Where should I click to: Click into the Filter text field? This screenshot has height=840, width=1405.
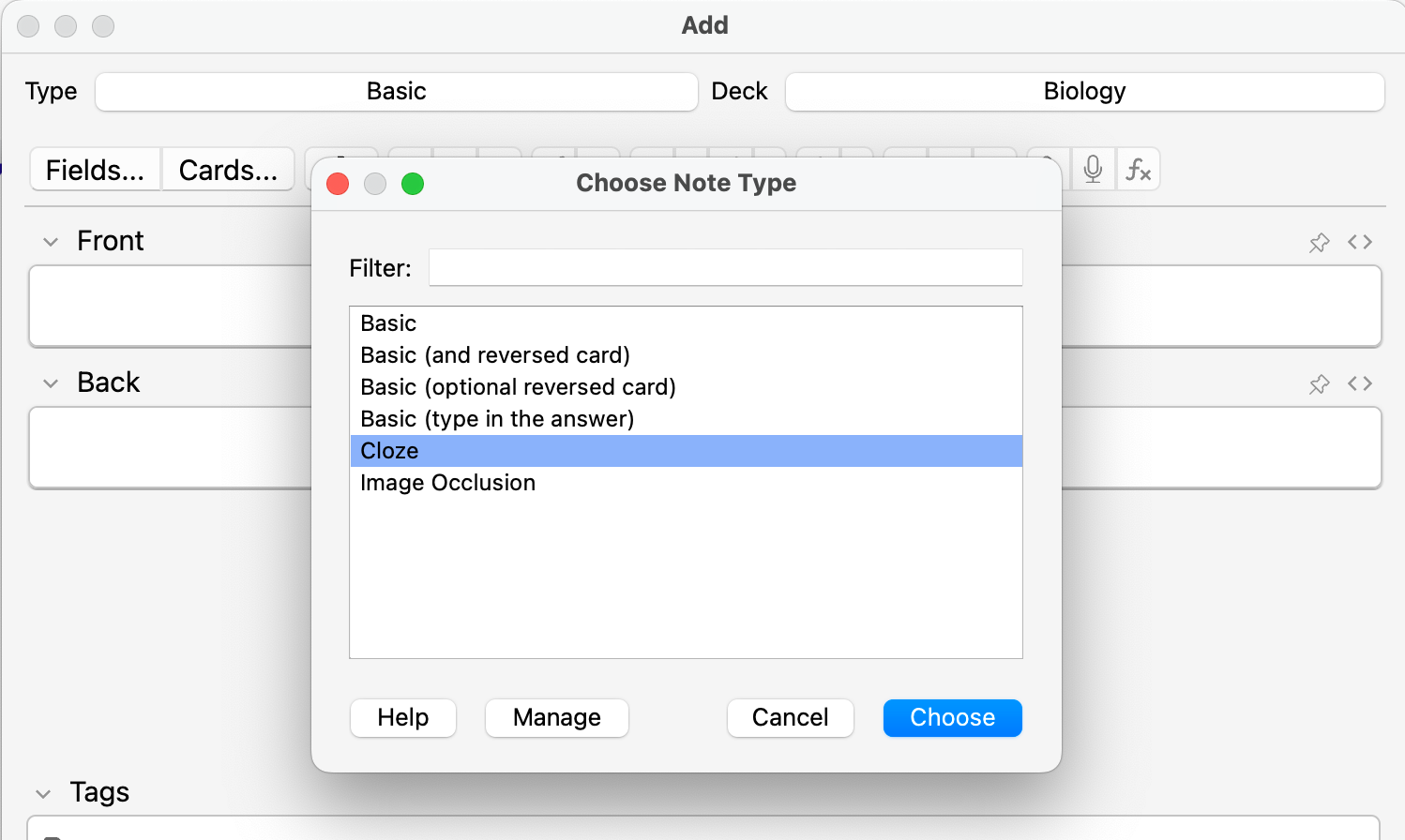click(725, 268)
